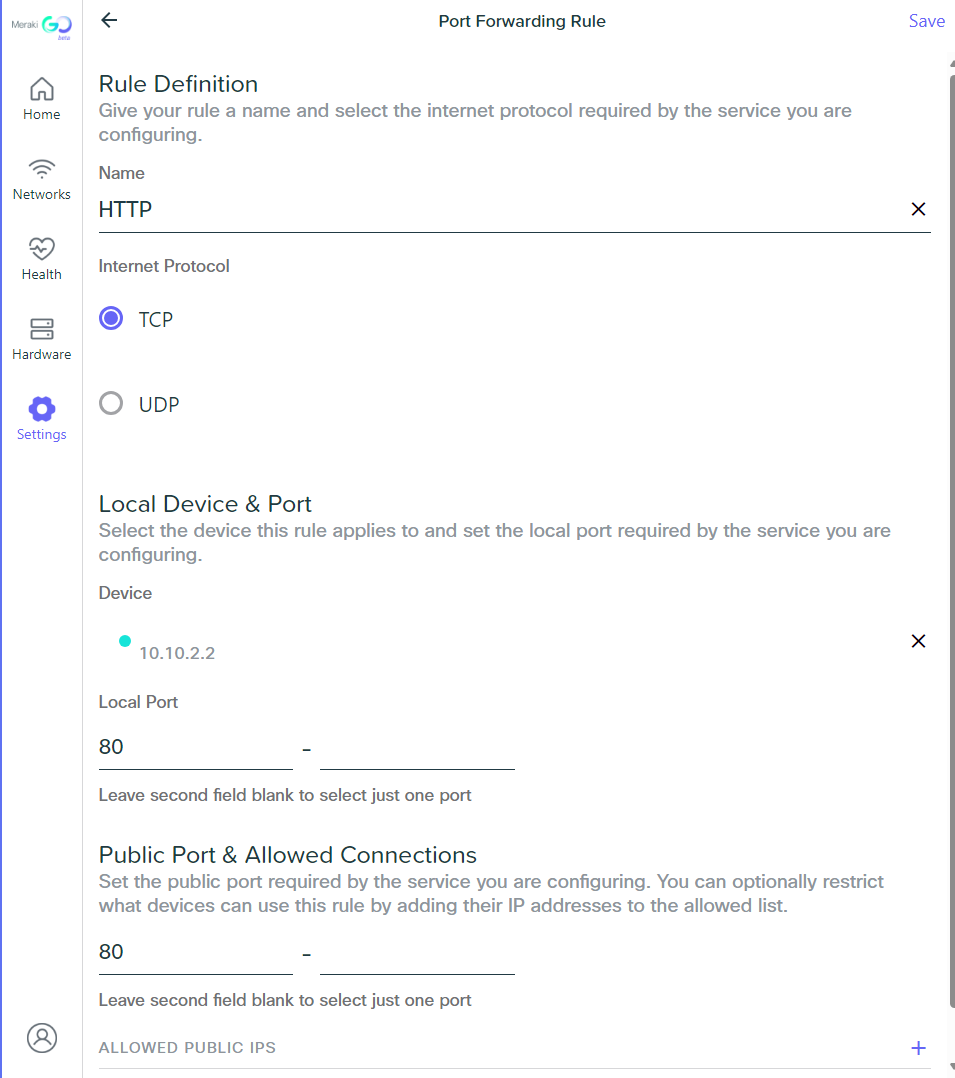Select the UDP protocol radio button
955x1078 pixels.
[x=111, y=403]
